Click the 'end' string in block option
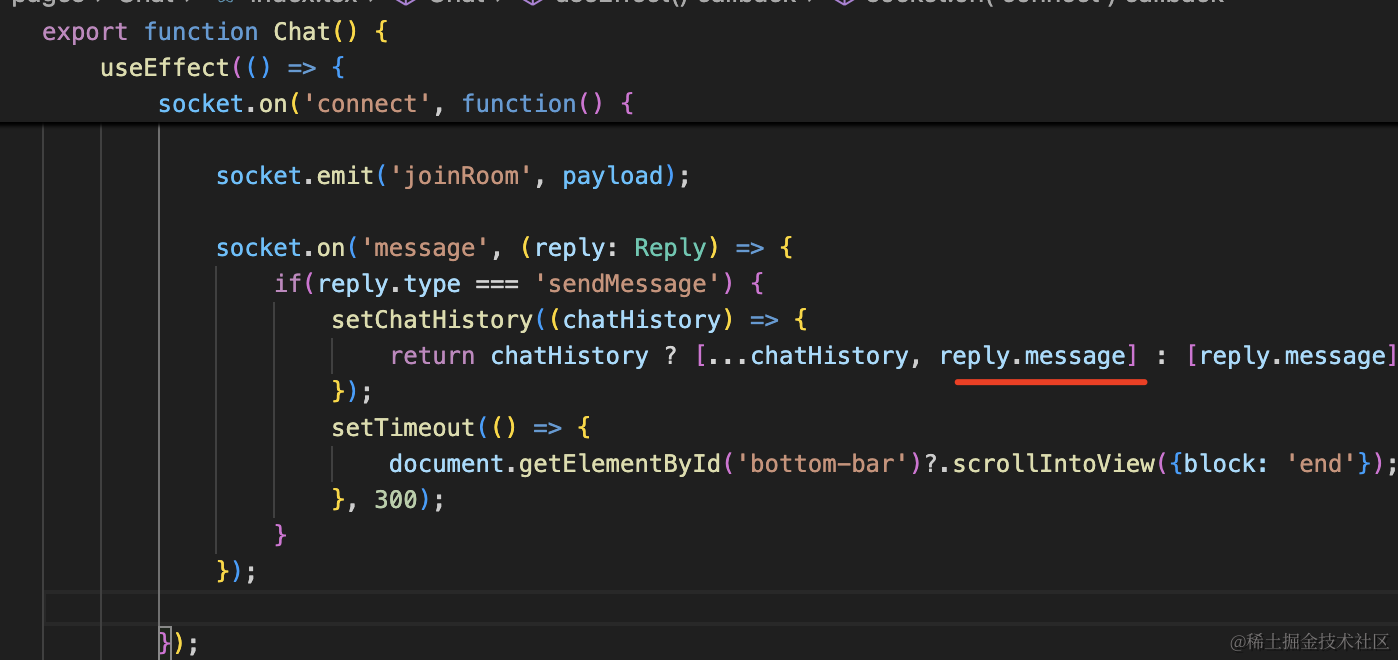The height and width of the screenshot is (660, 1398). point(1320,464)
